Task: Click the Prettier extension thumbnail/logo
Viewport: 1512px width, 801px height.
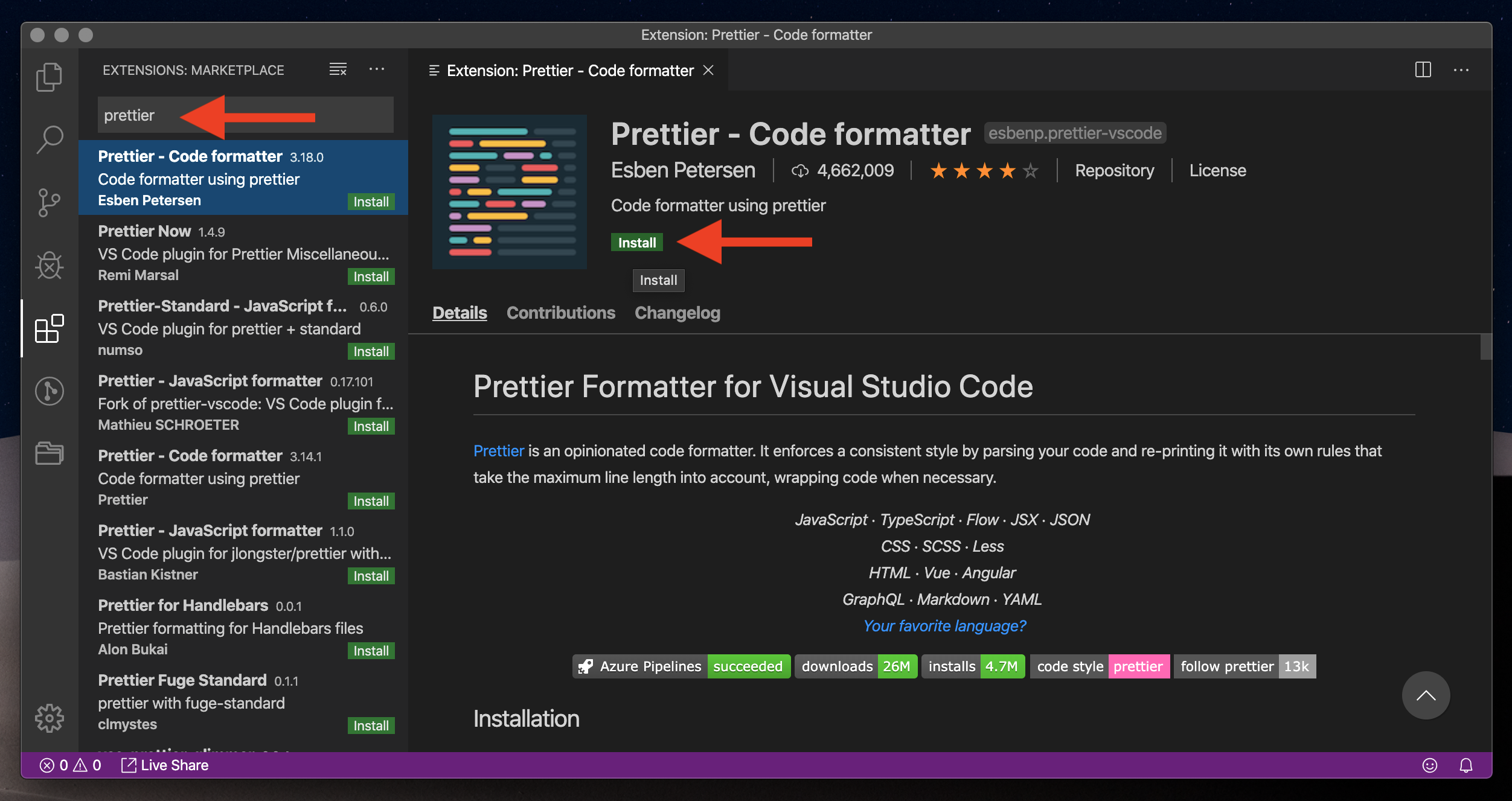Action: (x=509, y=190)
